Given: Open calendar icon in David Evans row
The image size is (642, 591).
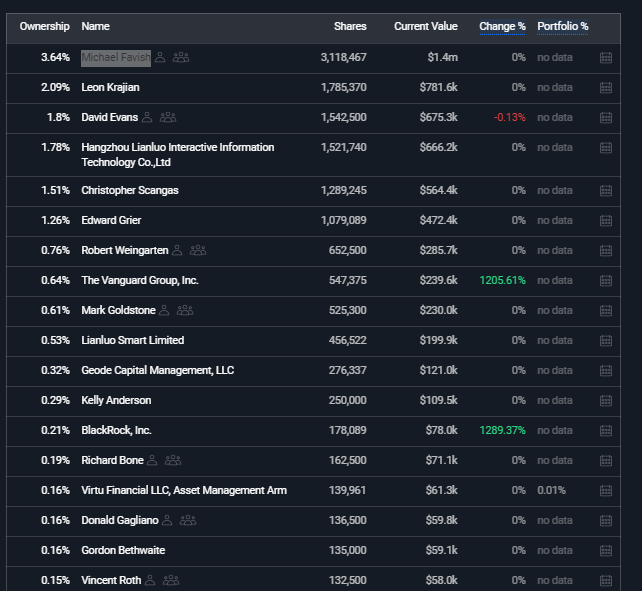Looking at the screenshot, I should click(606, 118).
